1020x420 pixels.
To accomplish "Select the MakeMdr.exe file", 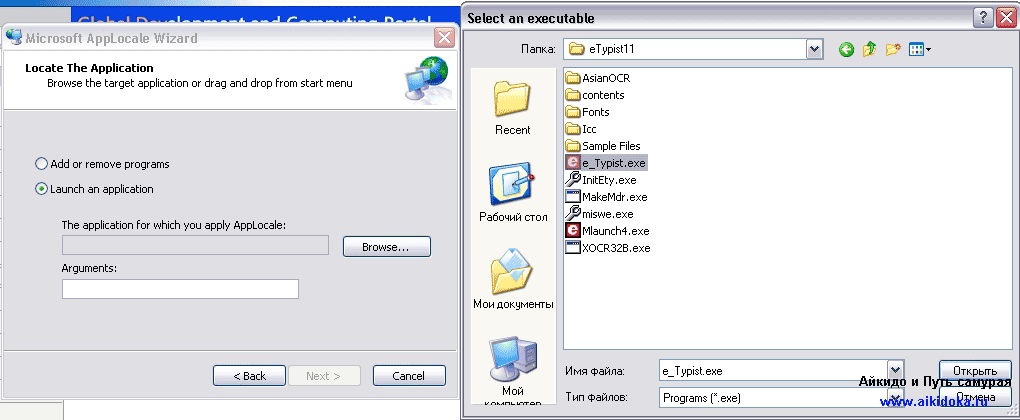I will (606, 196).
